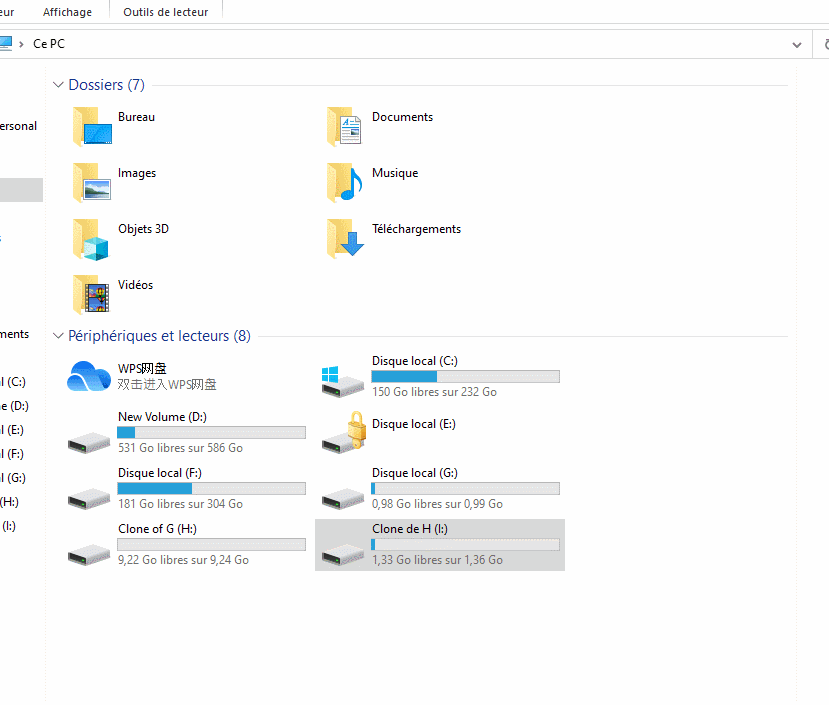Image resolution: width=829 pixels, height=705 pixels.
Task: Open the Vidéos folder icon
Action: [x=92, y=295]
